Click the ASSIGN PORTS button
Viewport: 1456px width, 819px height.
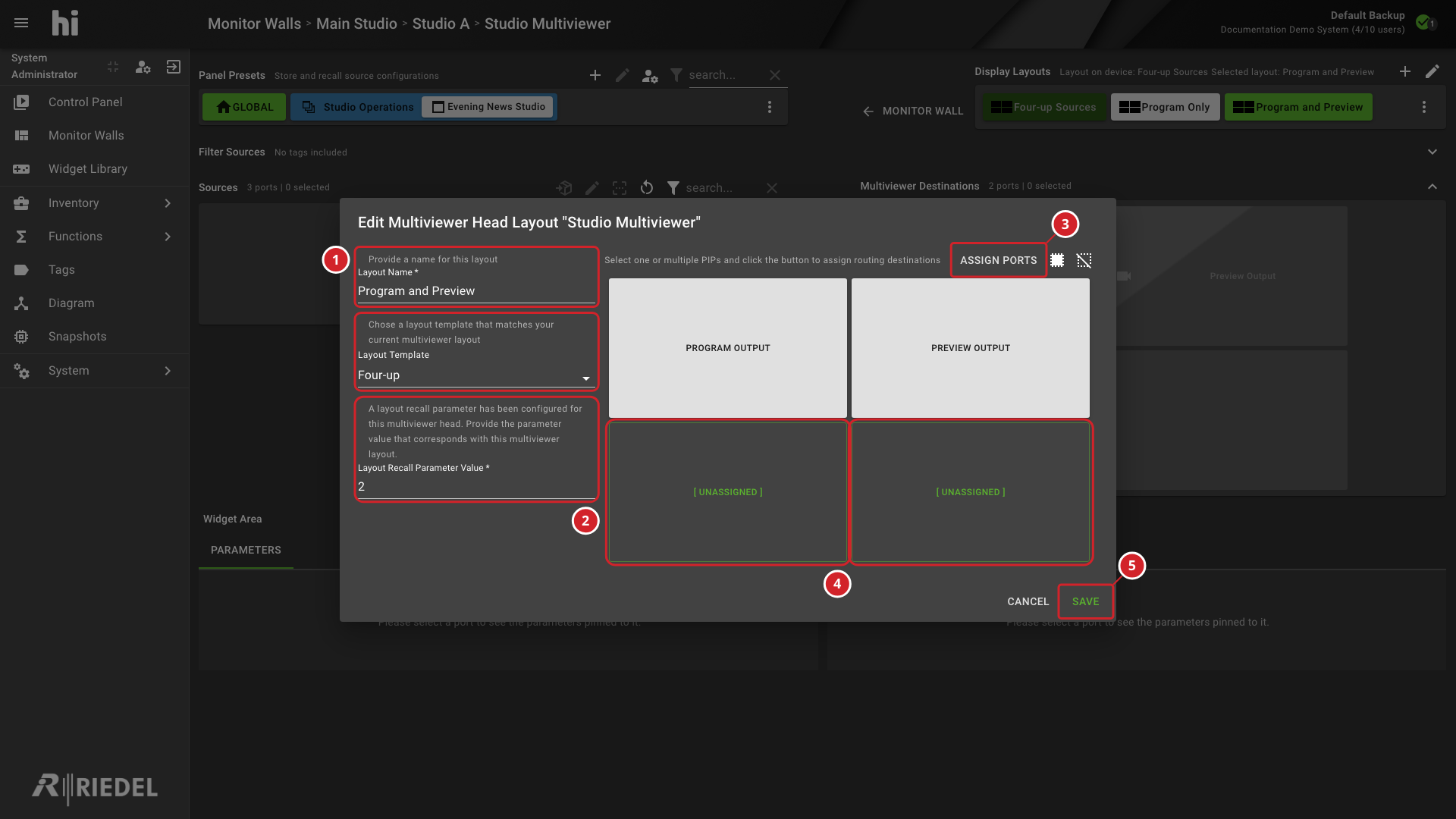point(998,260)
